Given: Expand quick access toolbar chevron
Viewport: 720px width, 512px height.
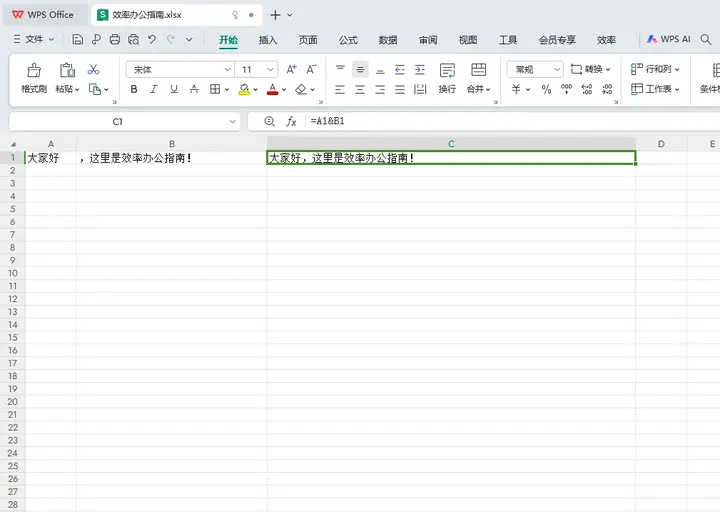Looking at the screenshot, I should tap(189, 40).
